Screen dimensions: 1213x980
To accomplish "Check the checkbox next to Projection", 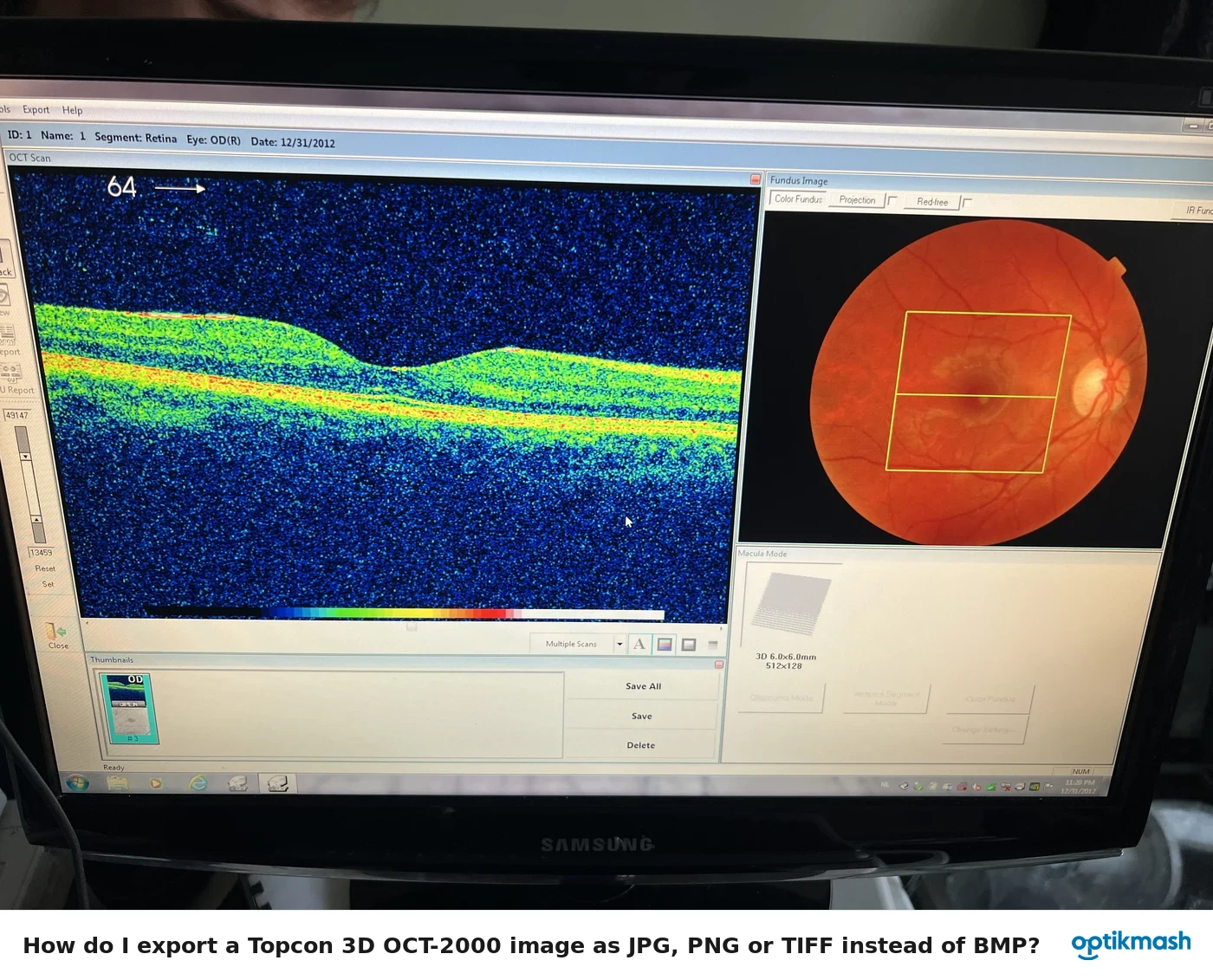I will click(x=892, y=200).
